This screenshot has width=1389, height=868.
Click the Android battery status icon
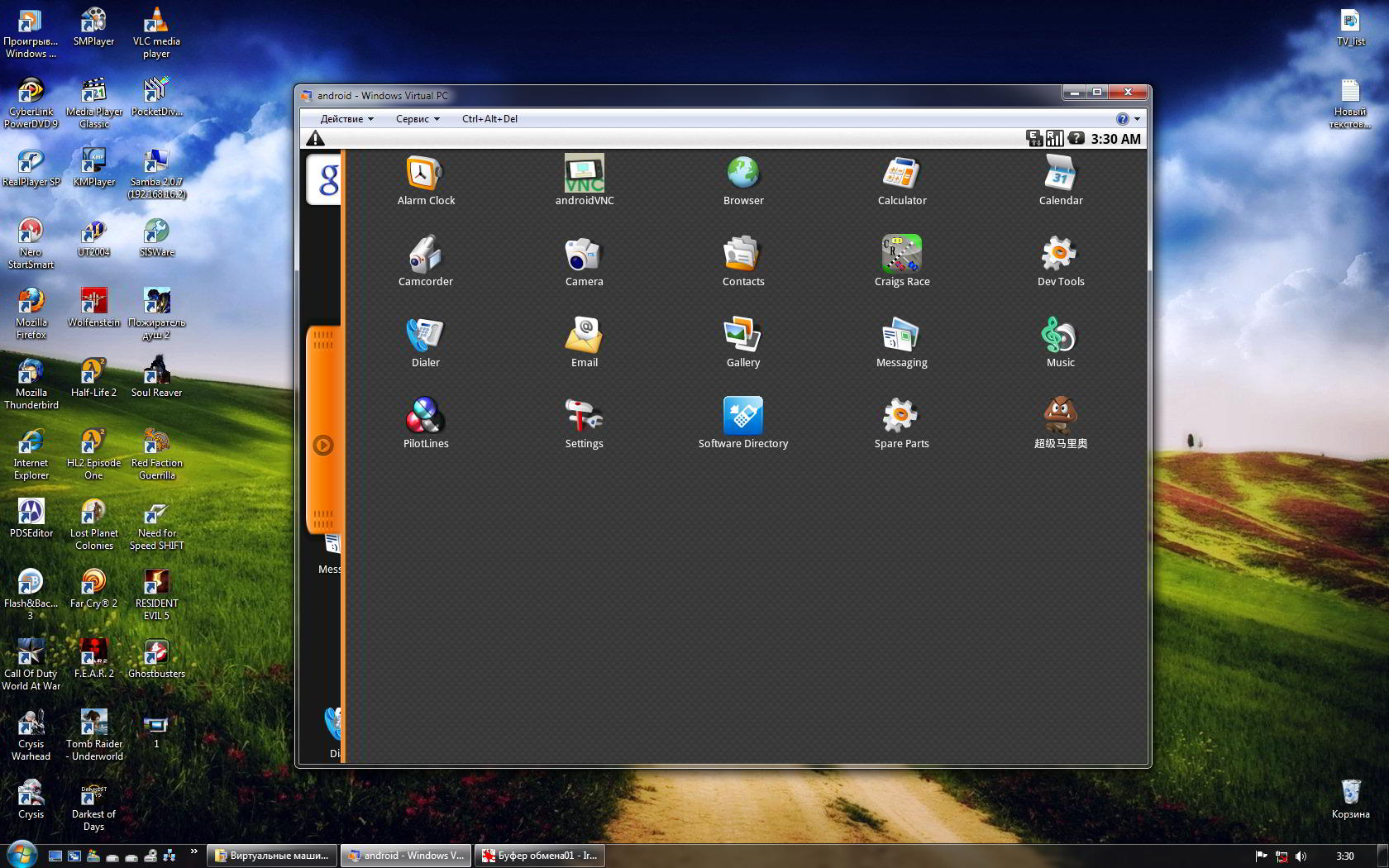(x=1076, y=138)
